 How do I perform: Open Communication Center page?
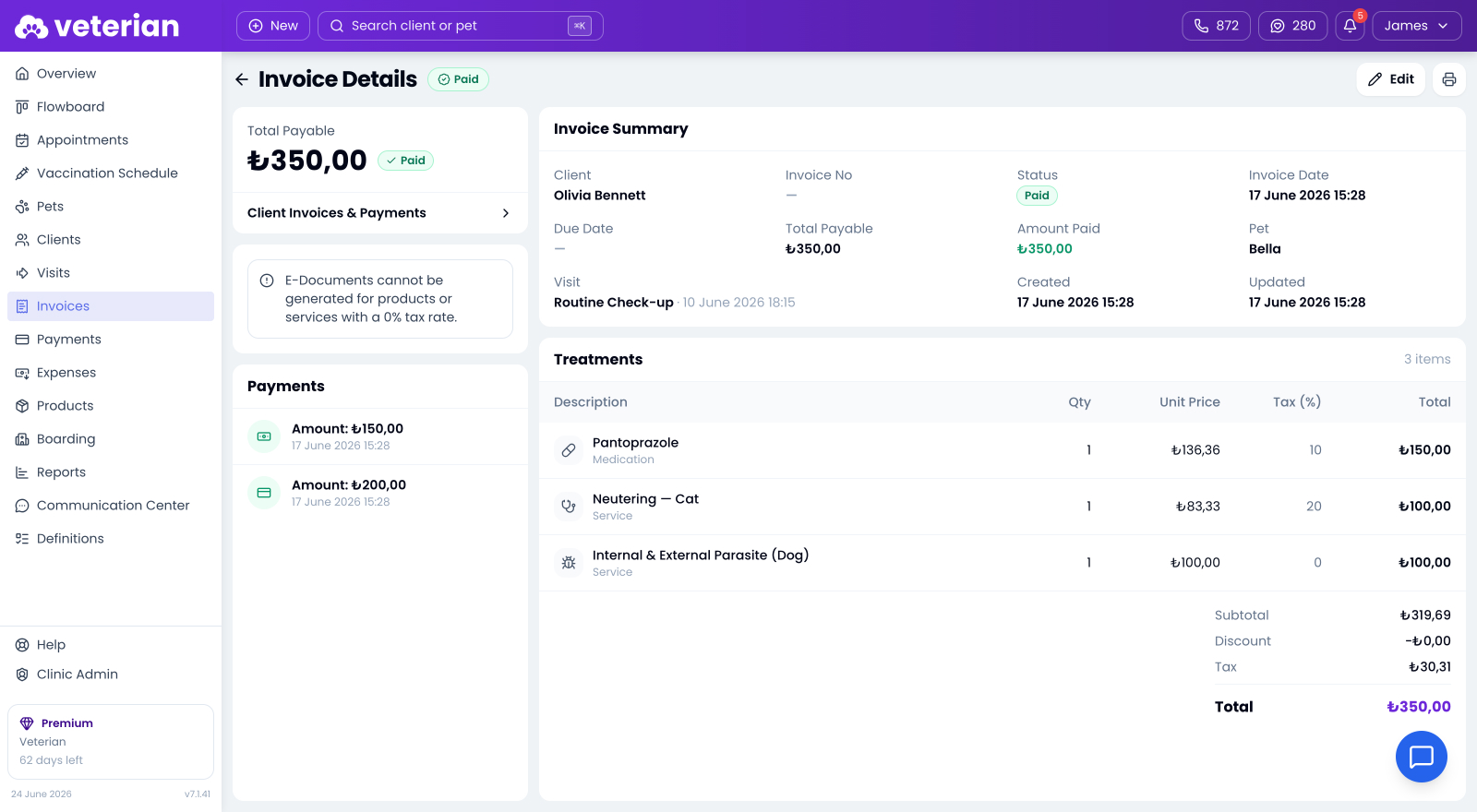[x=111, y=506]
